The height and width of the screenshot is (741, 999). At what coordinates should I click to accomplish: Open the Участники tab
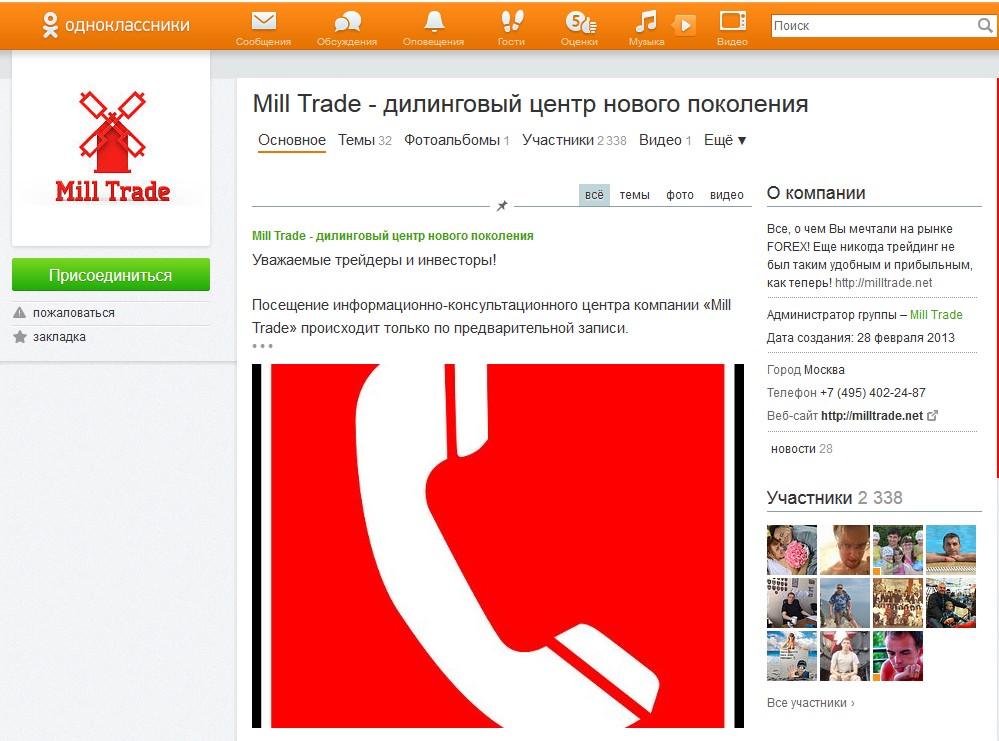click(574, 140)
